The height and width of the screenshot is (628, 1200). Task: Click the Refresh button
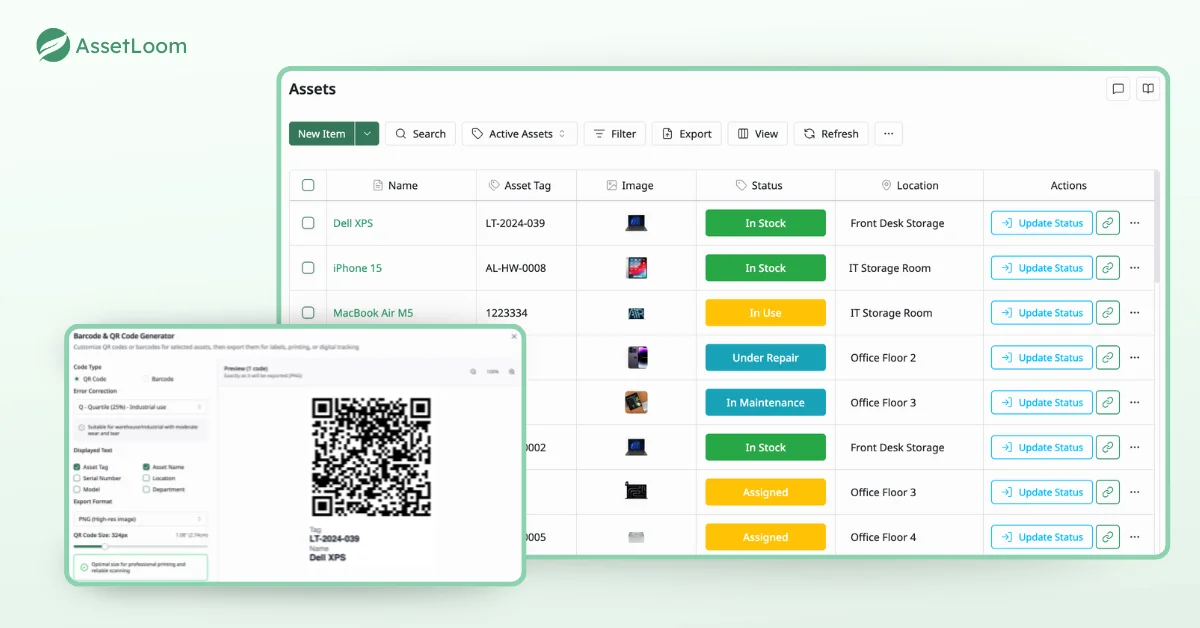[x=831, y=134]
